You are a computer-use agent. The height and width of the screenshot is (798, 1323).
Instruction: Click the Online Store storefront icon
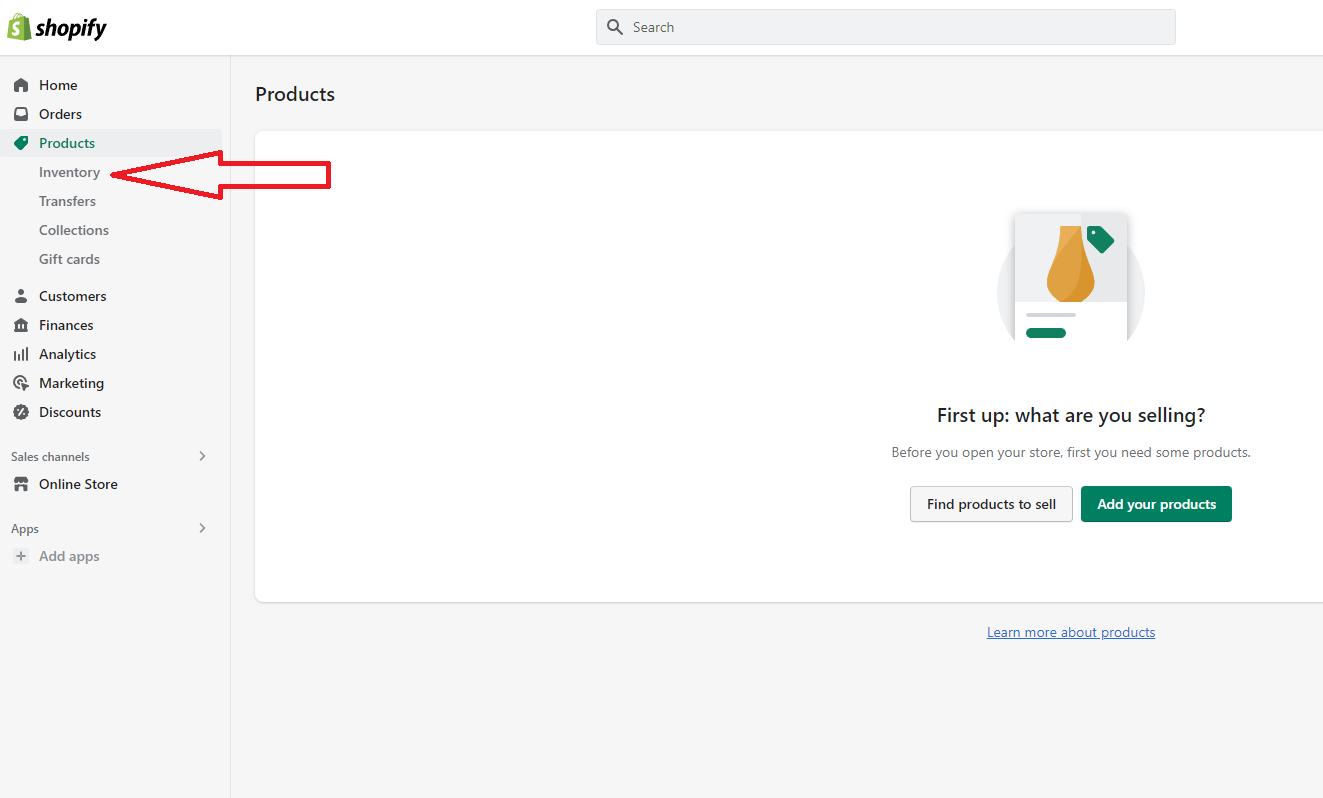(x=21, y=484)
